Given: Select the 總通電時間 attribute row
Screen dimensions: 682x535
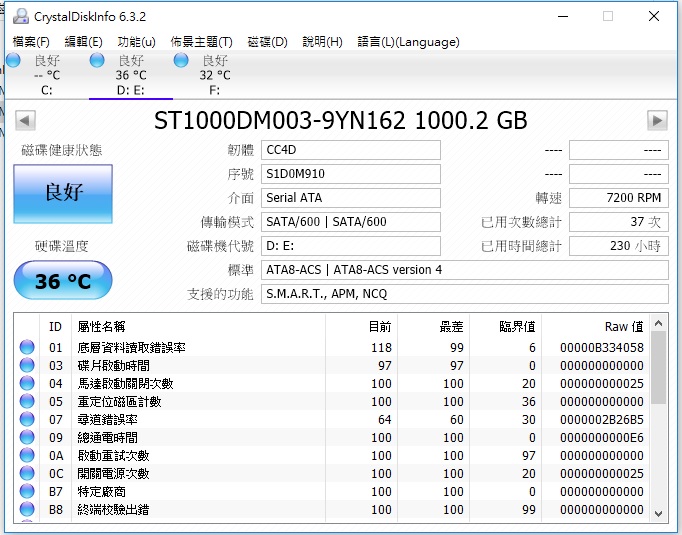Looking at the screenshot, I should pyautogui.click(x=332, y=438).
